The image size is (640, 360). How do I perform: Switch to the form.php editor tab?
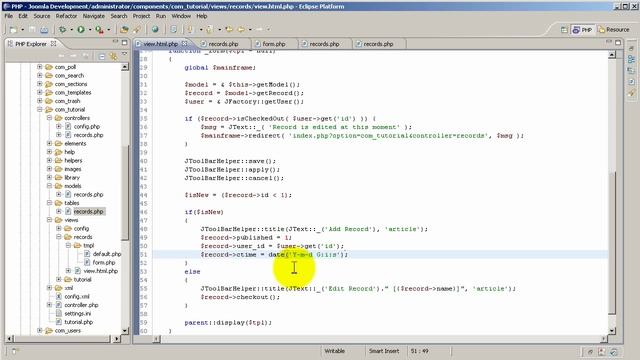pos(273,44)
